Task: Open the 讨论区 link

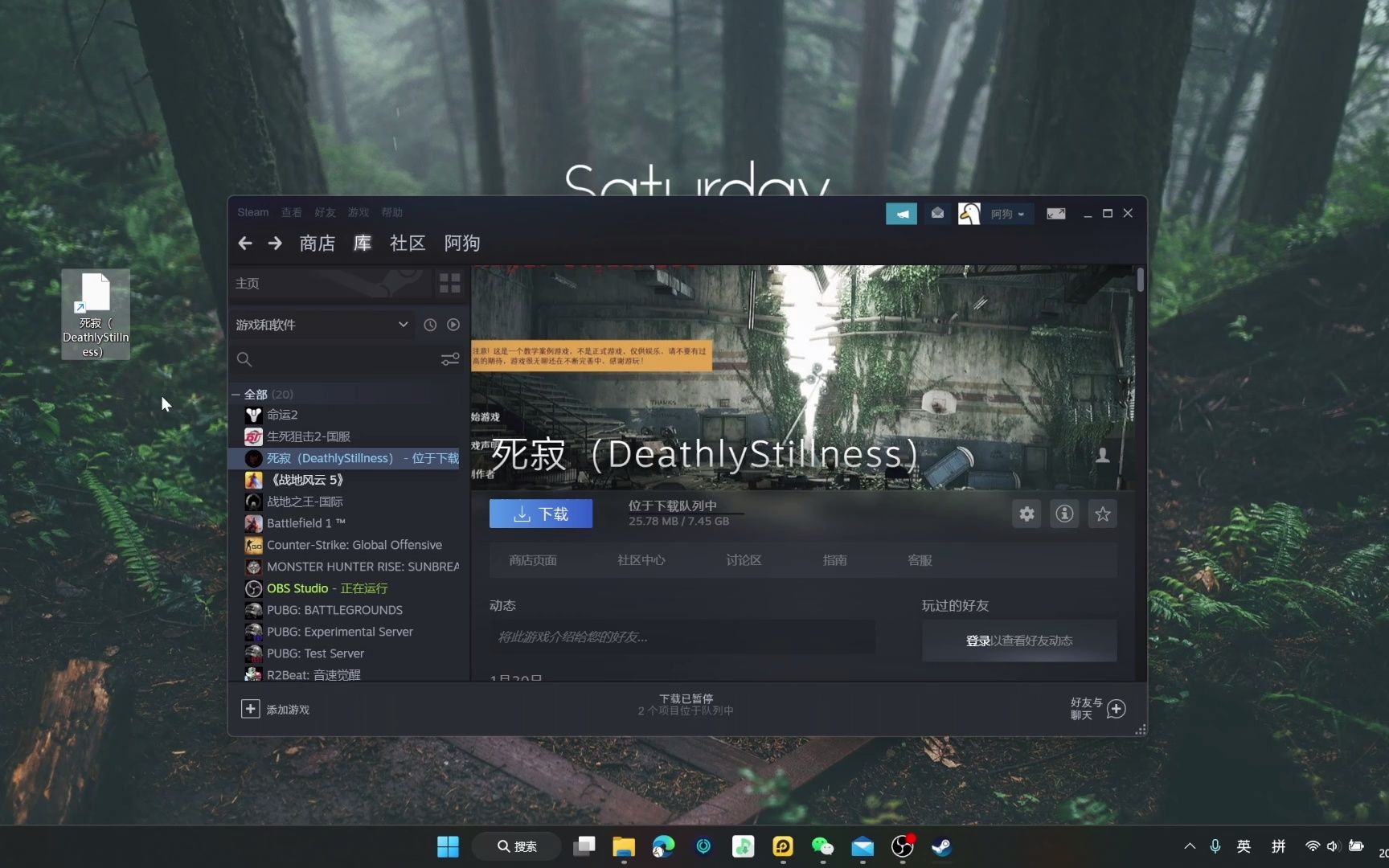Action: tap(744, 560)
